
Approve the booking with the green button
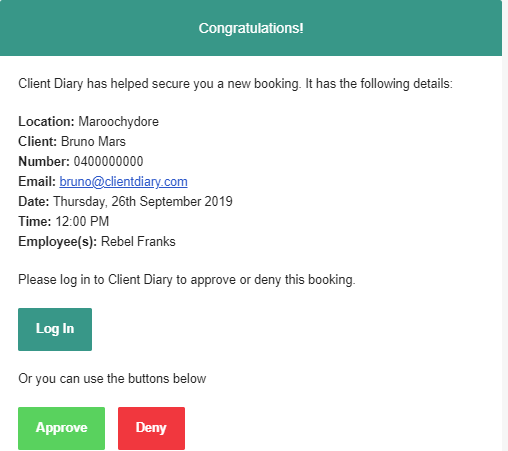(x=61, y=428)
